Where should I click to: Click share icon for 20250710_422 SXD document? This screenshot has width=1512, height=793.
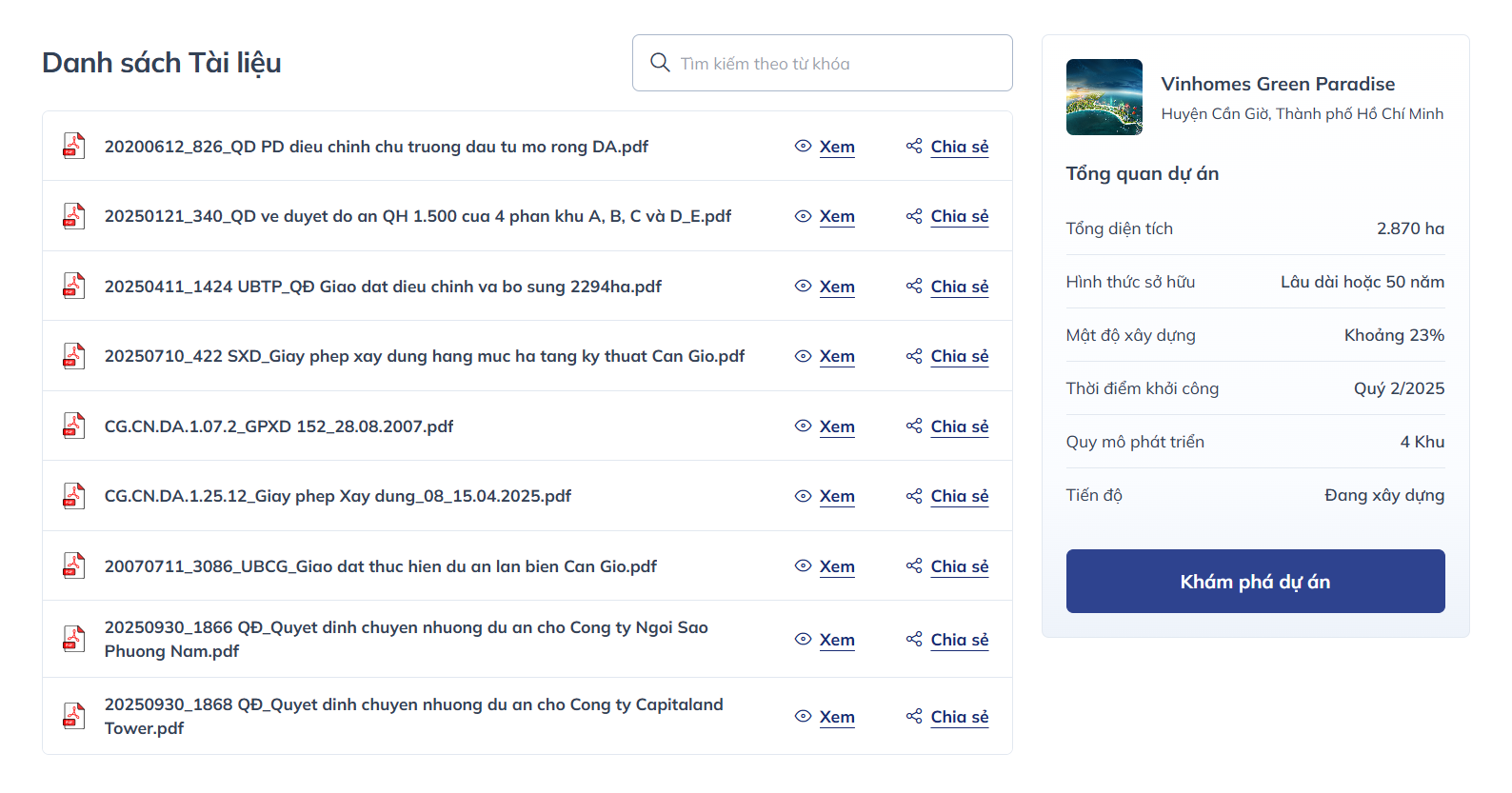914,356
